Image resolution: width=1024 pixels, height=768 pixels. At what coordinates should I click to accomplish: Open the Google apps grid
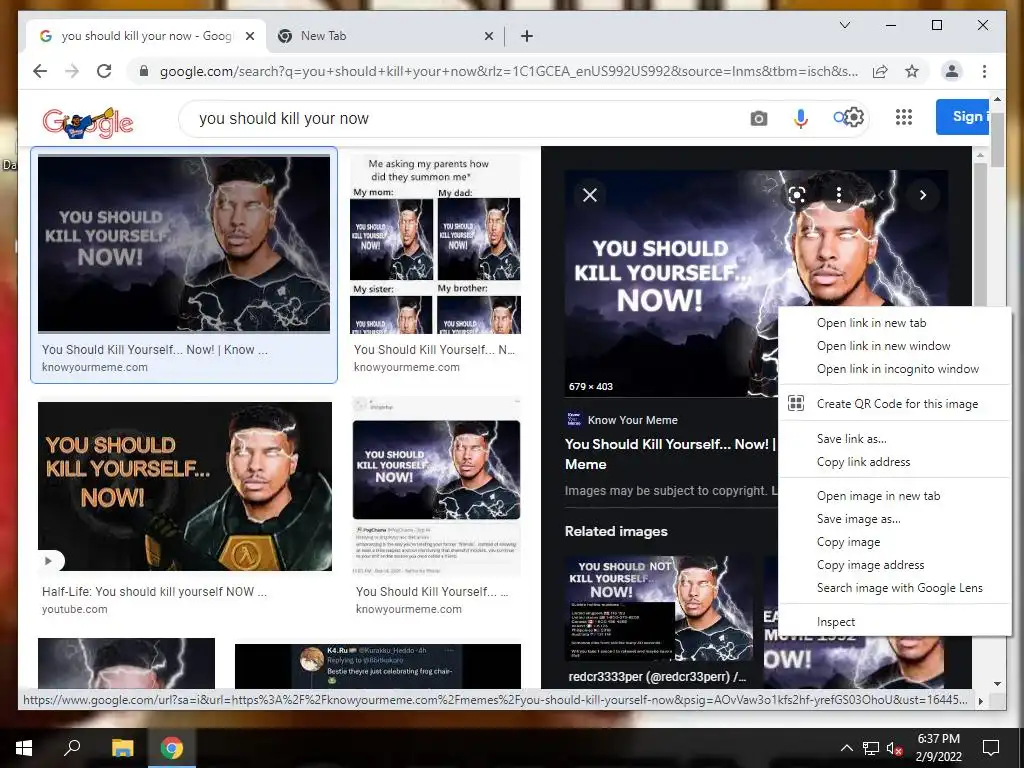click(x=904, y=117)
